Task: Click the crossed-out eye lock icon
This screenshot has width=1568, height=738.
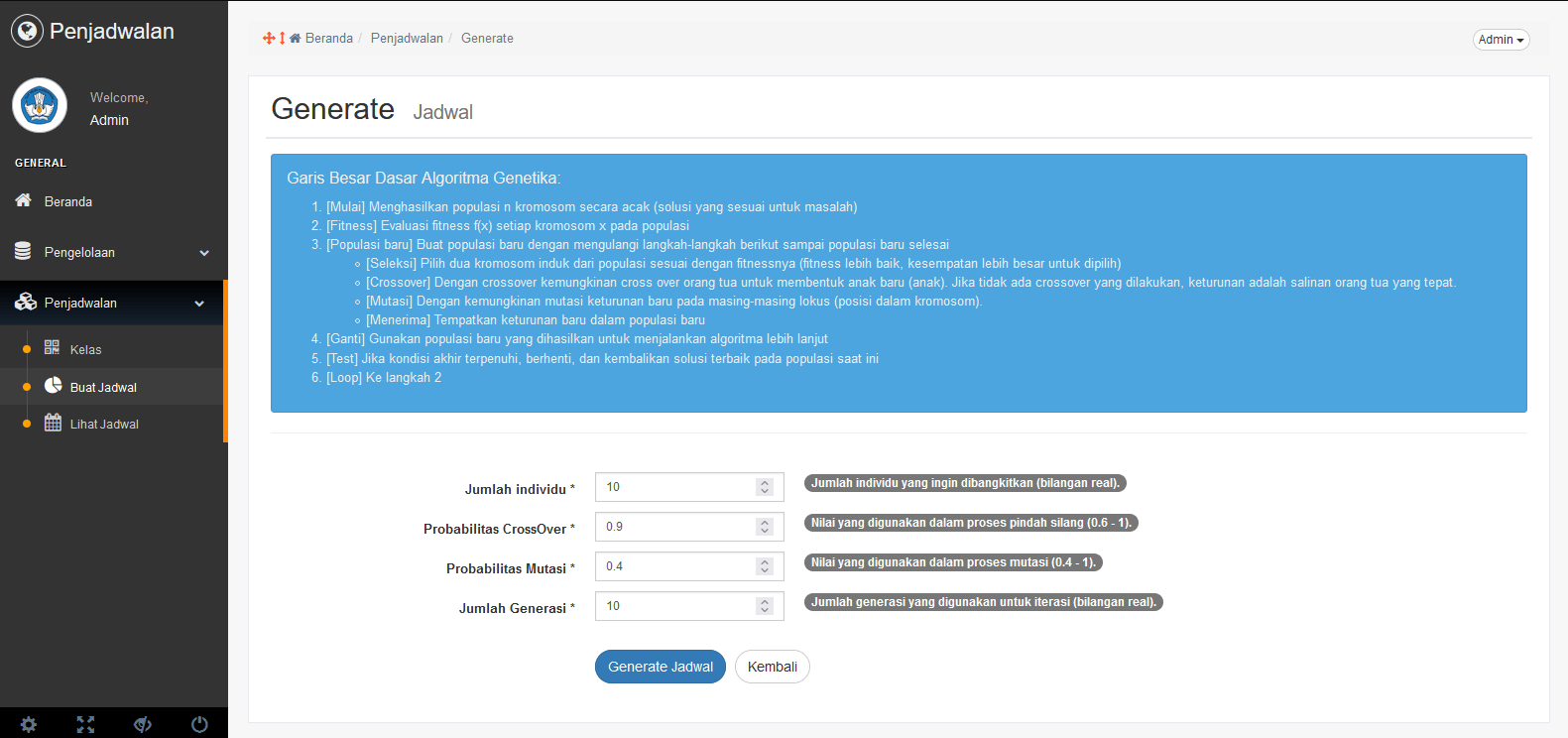Action: click(143, 724)
